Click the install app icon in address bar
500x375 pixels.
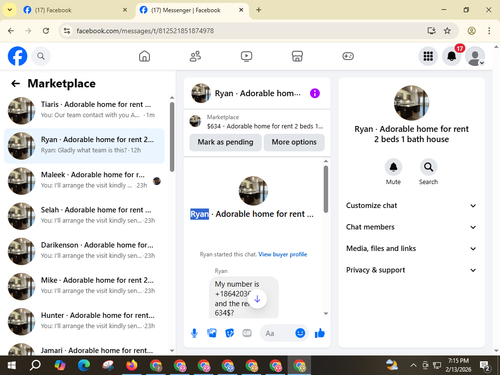432,31
